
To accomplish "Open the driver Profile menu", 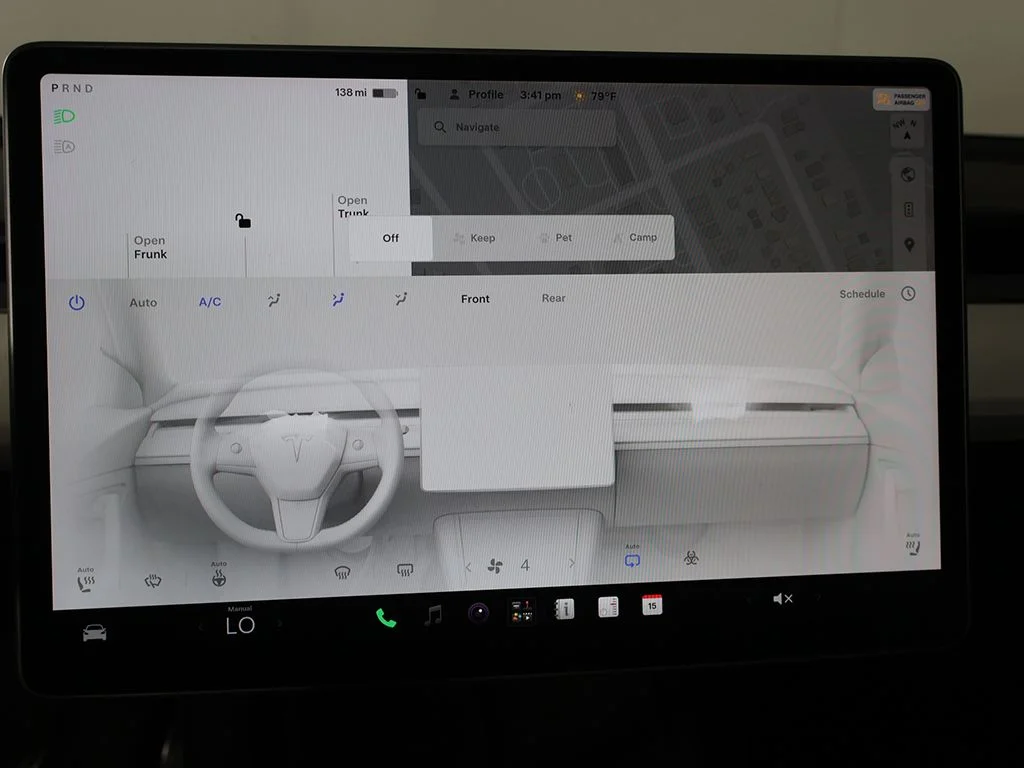I will click(477, 95).
